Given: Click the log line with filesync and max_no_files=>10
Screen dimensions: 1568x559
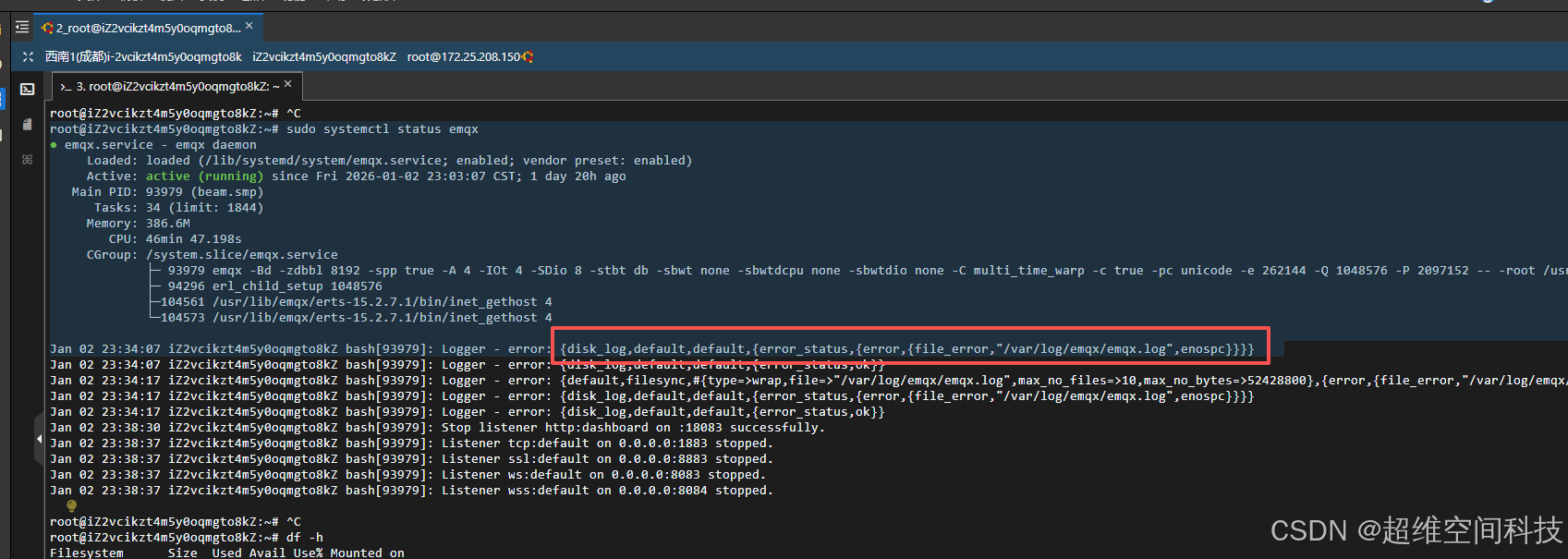Looking at the screenshot, I should click(x=808, y=380).
